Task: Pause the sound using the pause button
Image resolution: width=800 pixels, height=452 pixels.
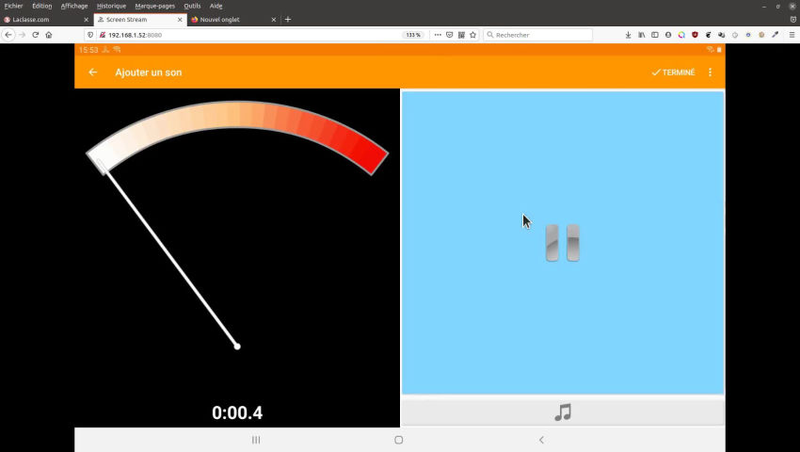Action: click(x=562, y=243)
